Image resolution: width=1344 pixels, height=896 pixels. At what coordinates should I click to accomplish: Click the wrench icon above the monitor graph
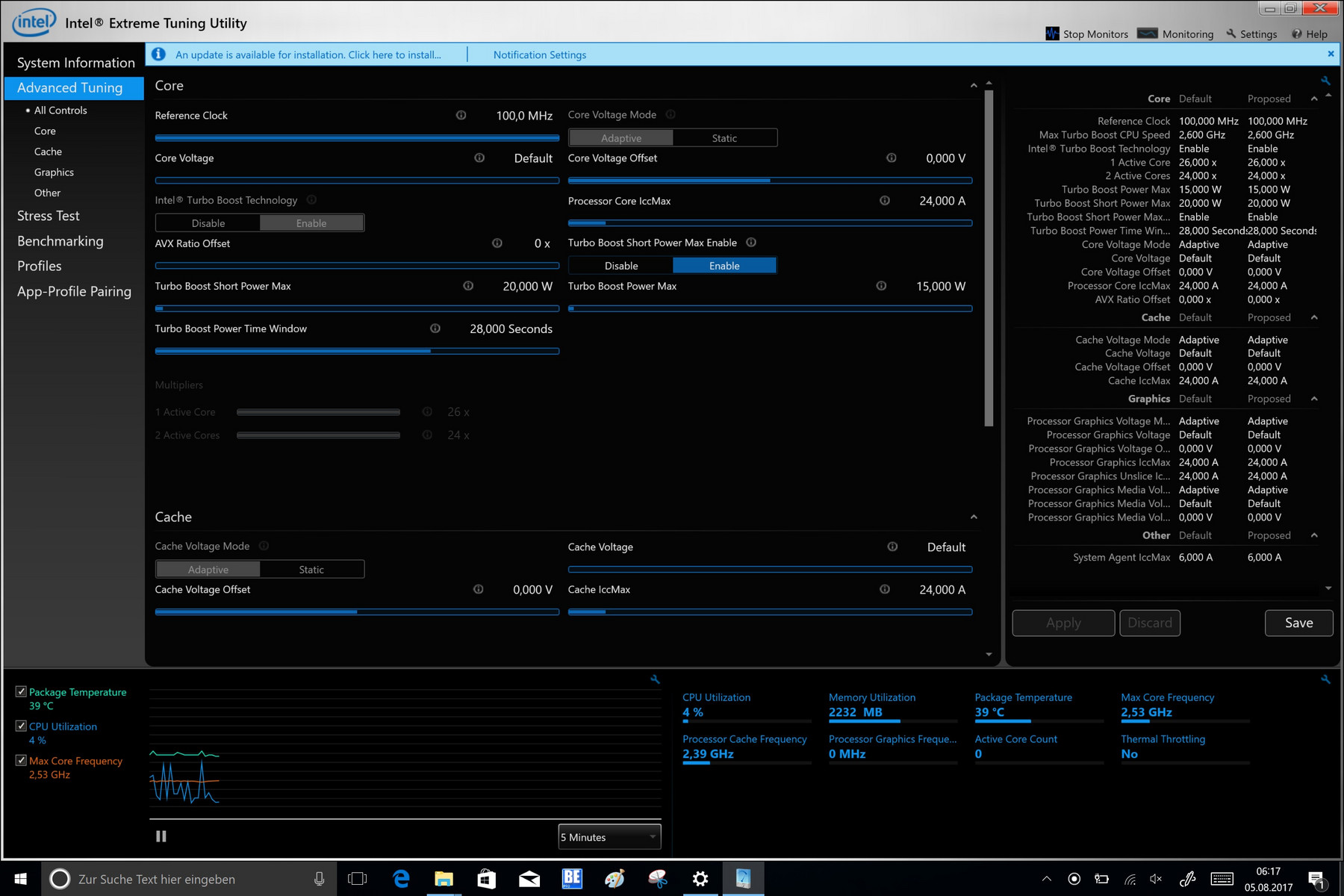(655, 679)
